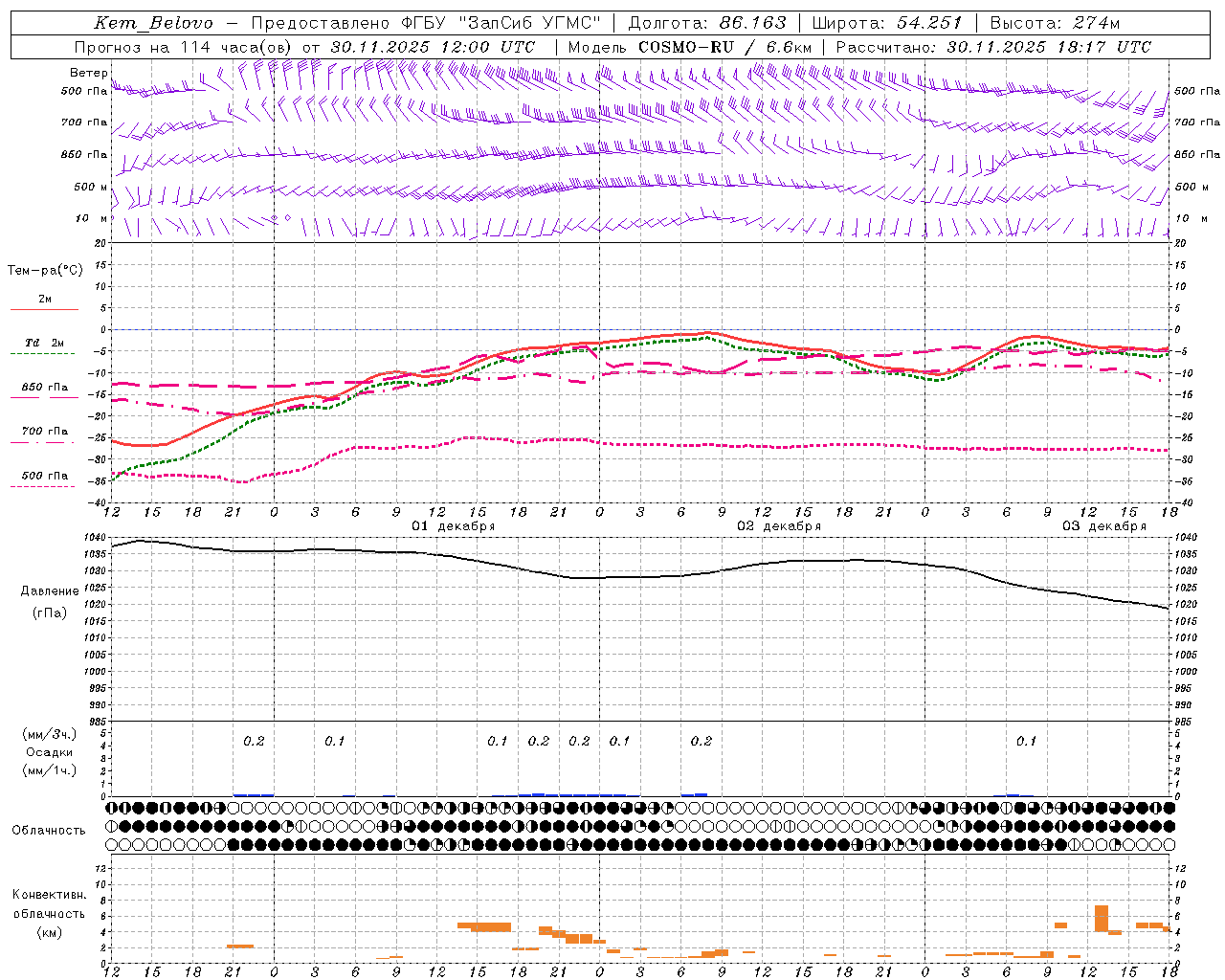Screen dimensions: 1225x980
Task: Click the 'Облачность' cloud cover label
Action: (x=49, y=830)
